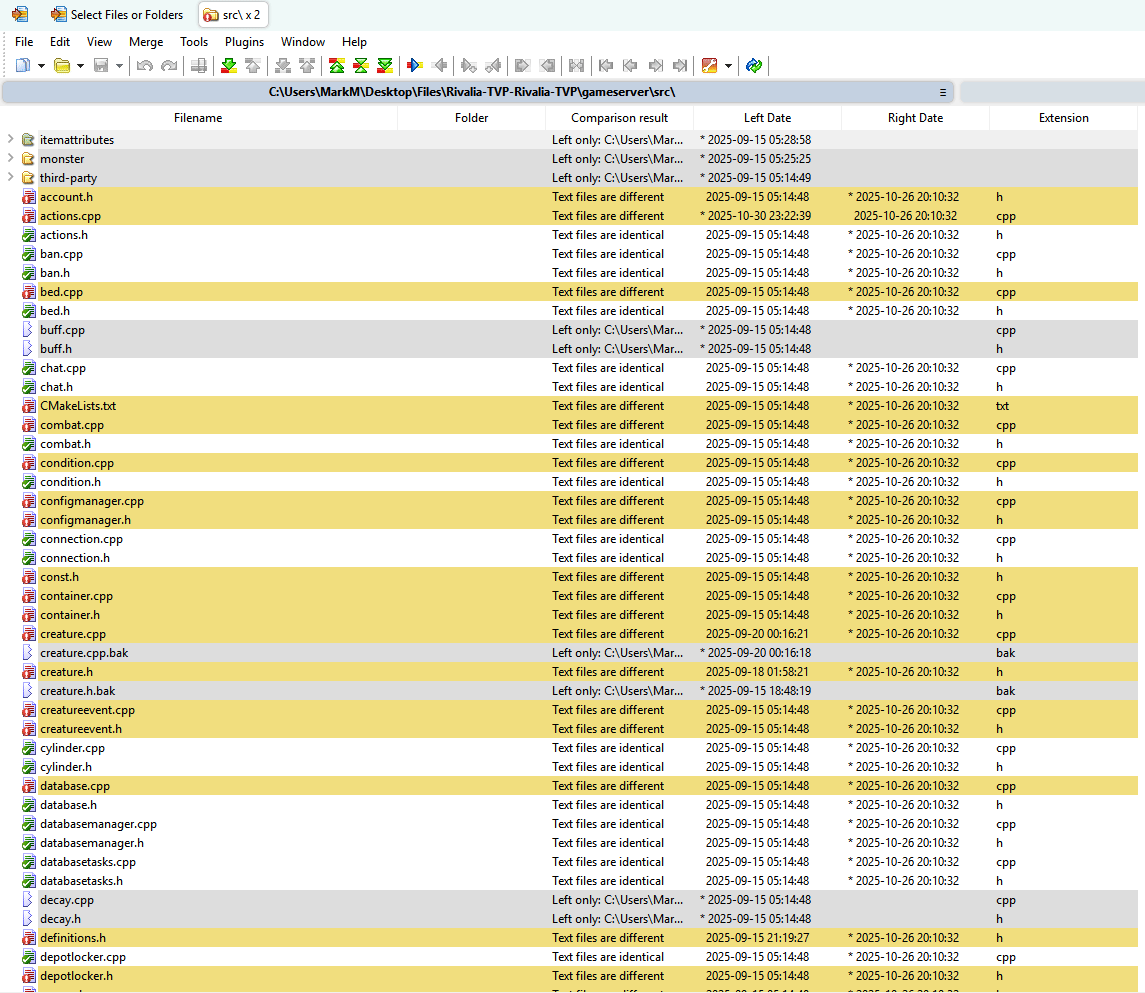Switch to the src\ x 2 tab

pos(233,15)
